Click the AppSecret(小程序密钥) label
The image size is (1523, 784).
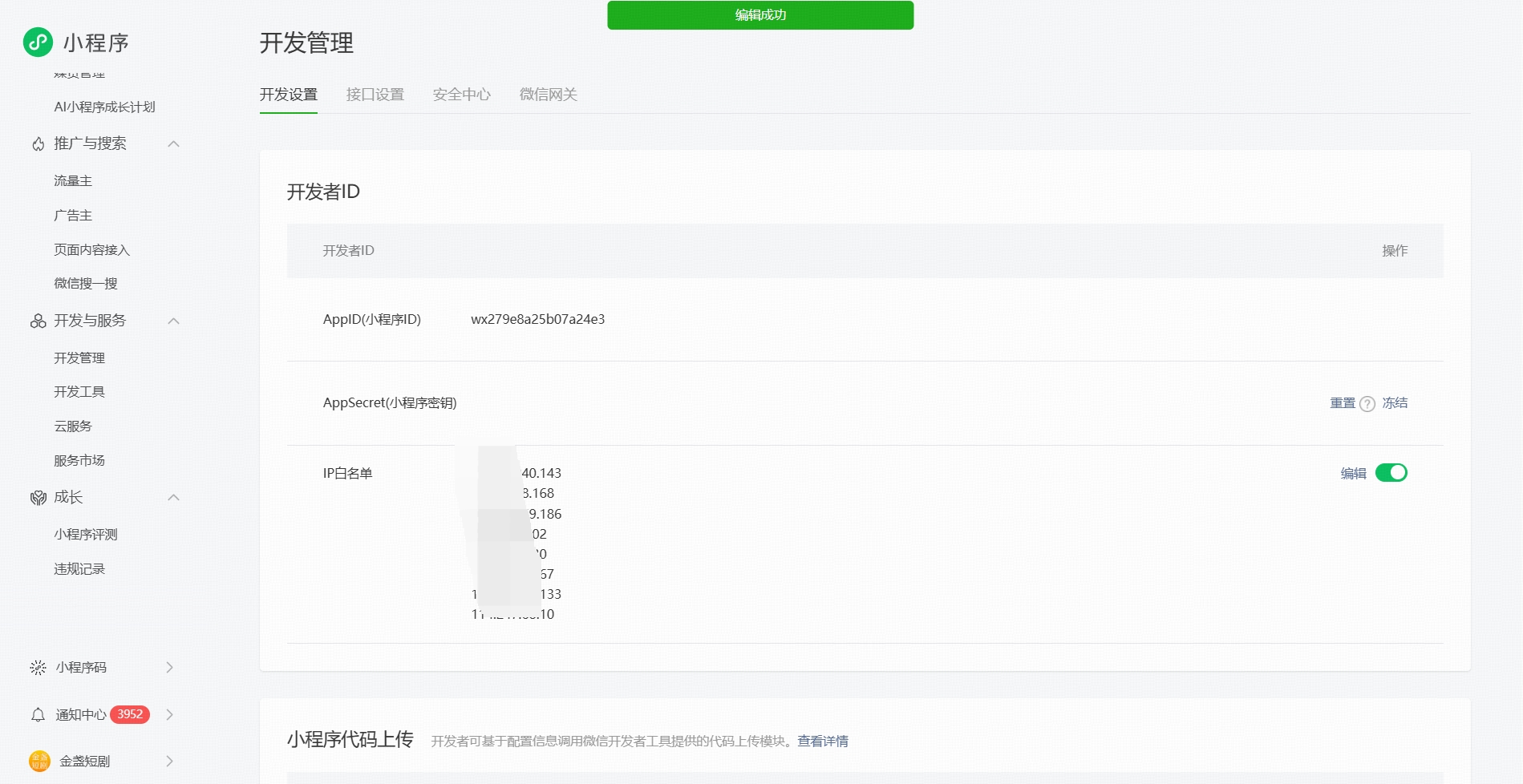coord(390,403)
